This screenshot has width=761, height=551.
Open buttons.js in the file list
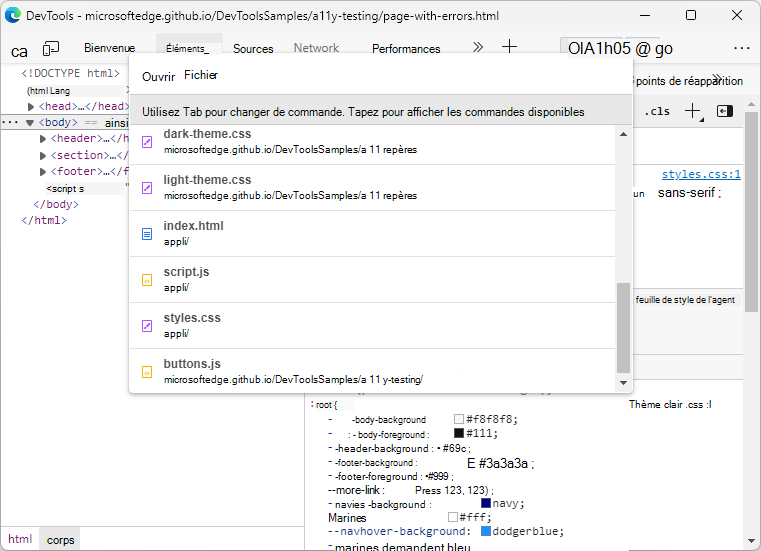coord(372,371)
